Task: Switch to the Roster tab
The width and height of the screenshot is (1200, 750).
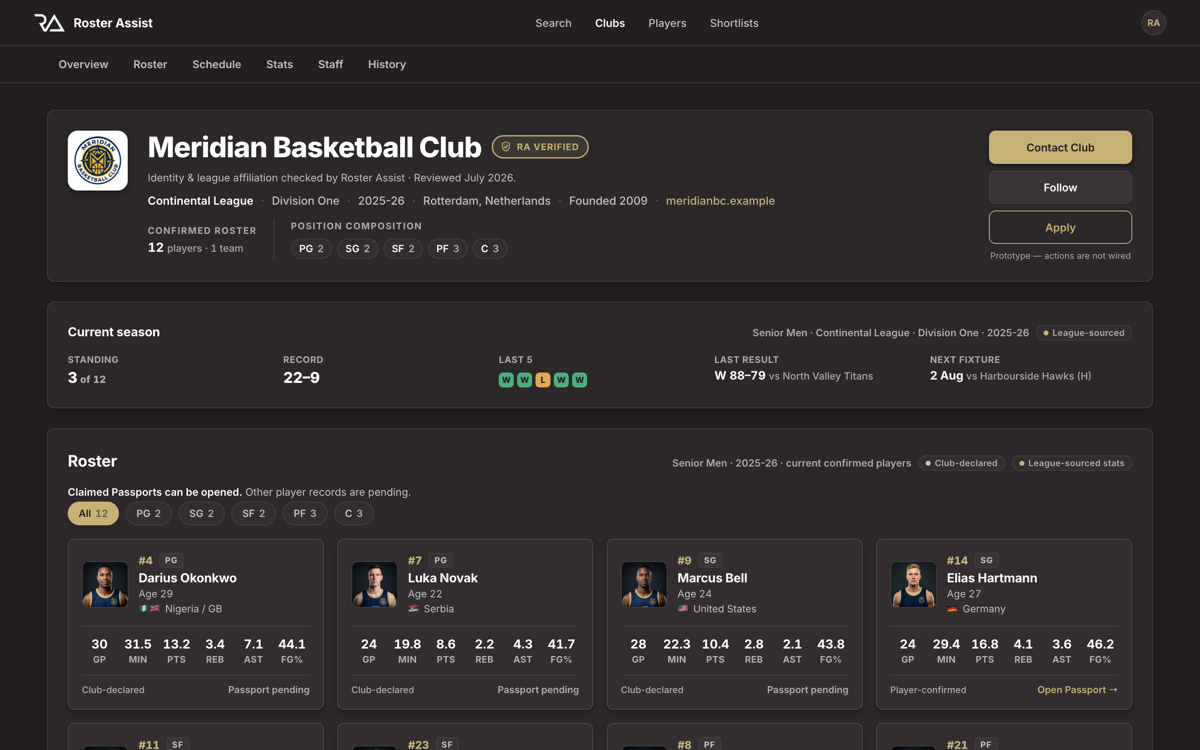Action: [x=150, y=64]
